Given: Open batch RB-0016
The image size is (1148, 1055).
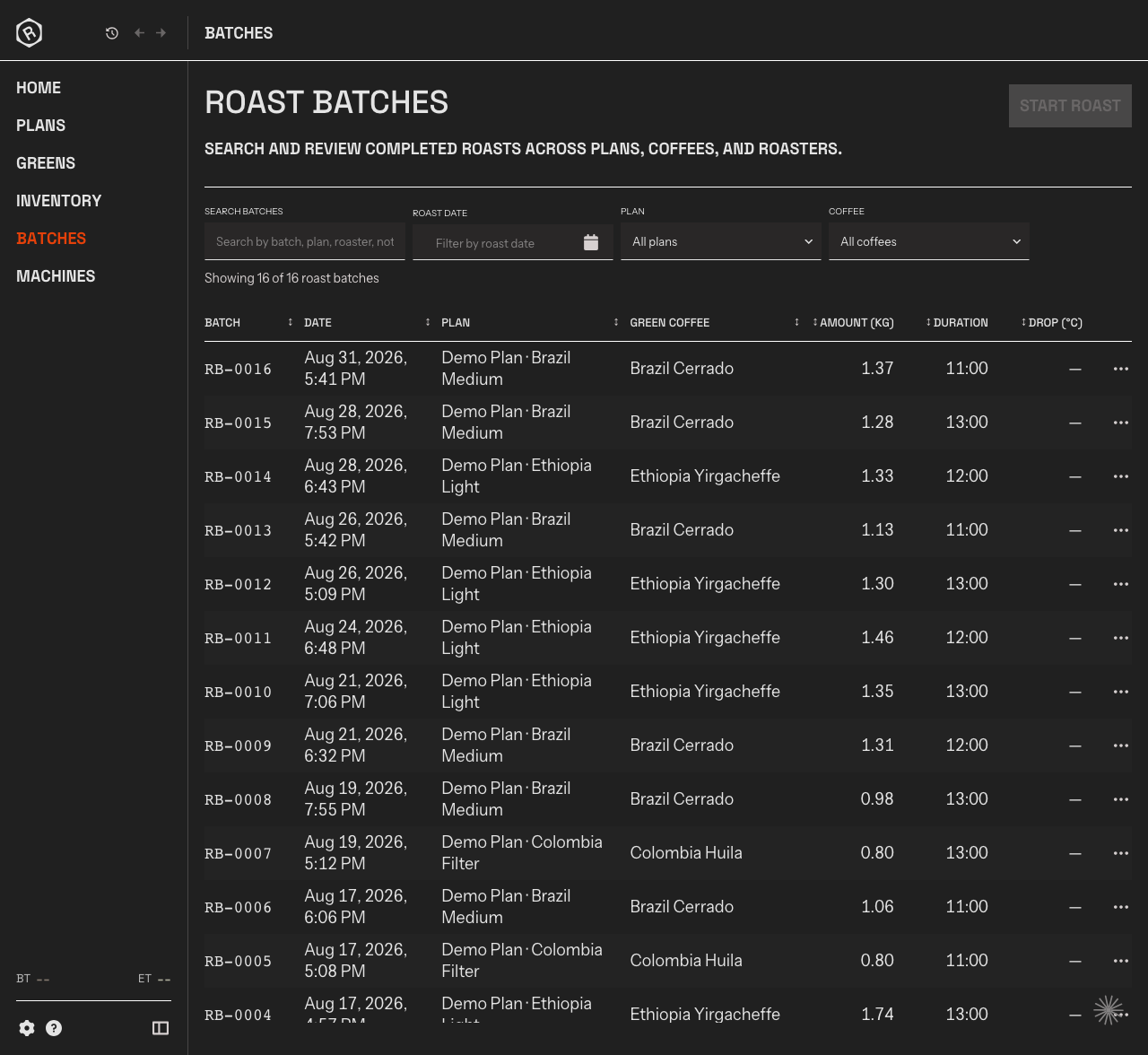Looking at the screenshot, I should click(x=238, y=370).
